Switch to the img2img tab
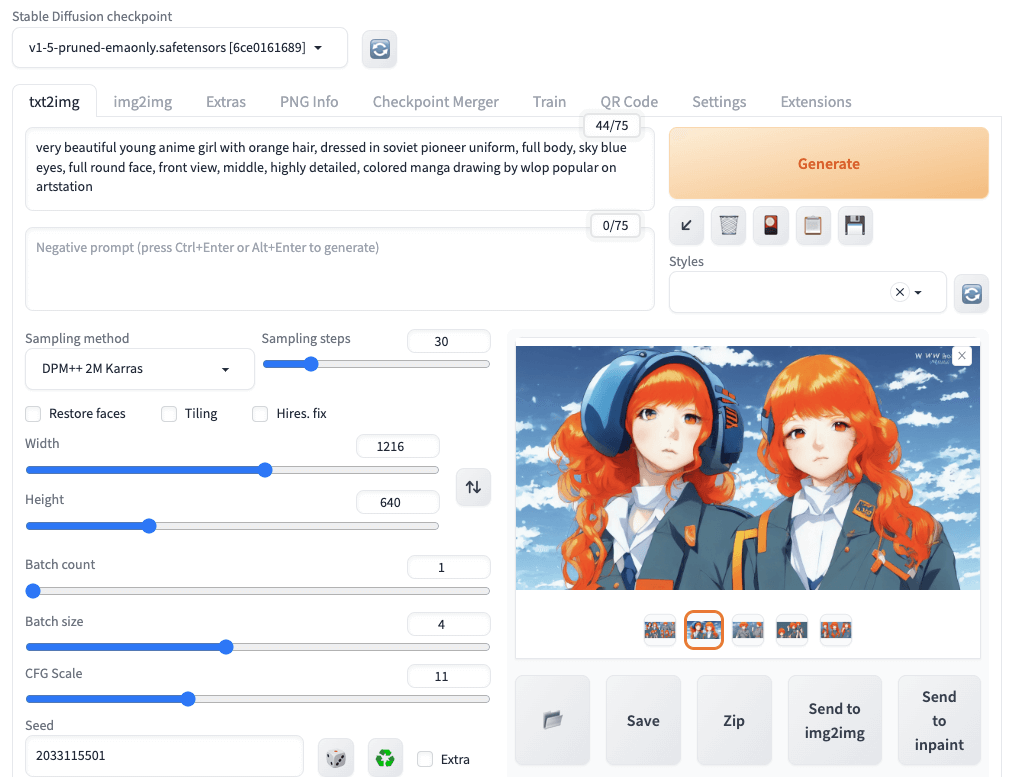The image size is (1014, 777). [142, 102]
